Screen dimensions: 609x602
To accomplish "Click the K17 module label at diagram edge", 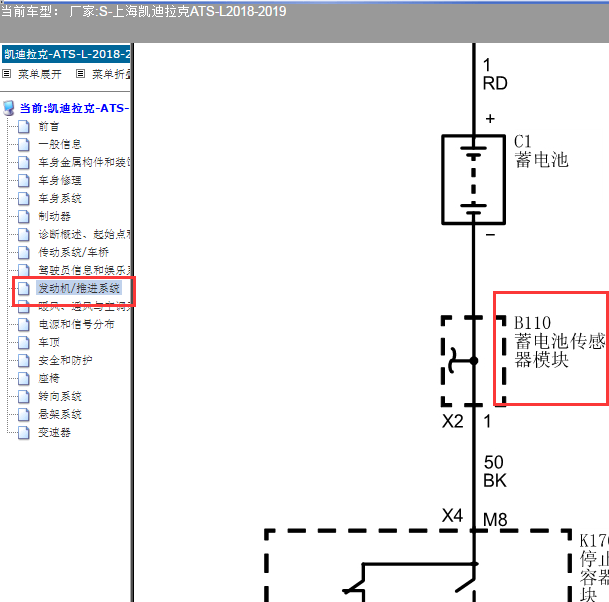I will [x=594, y=567].
